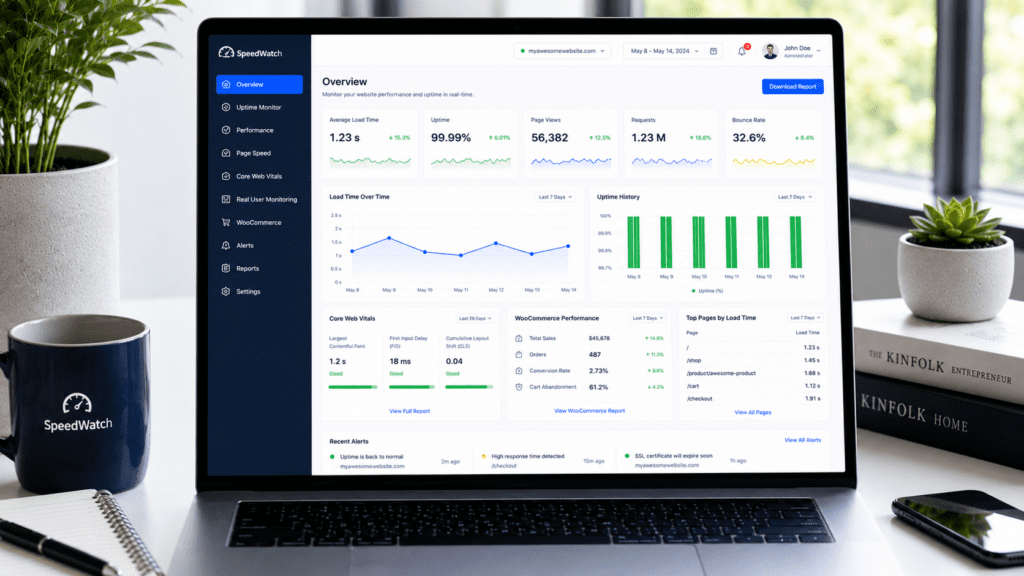
Task: Click the Performance gauge icon in sidebar
Action: 226,130
